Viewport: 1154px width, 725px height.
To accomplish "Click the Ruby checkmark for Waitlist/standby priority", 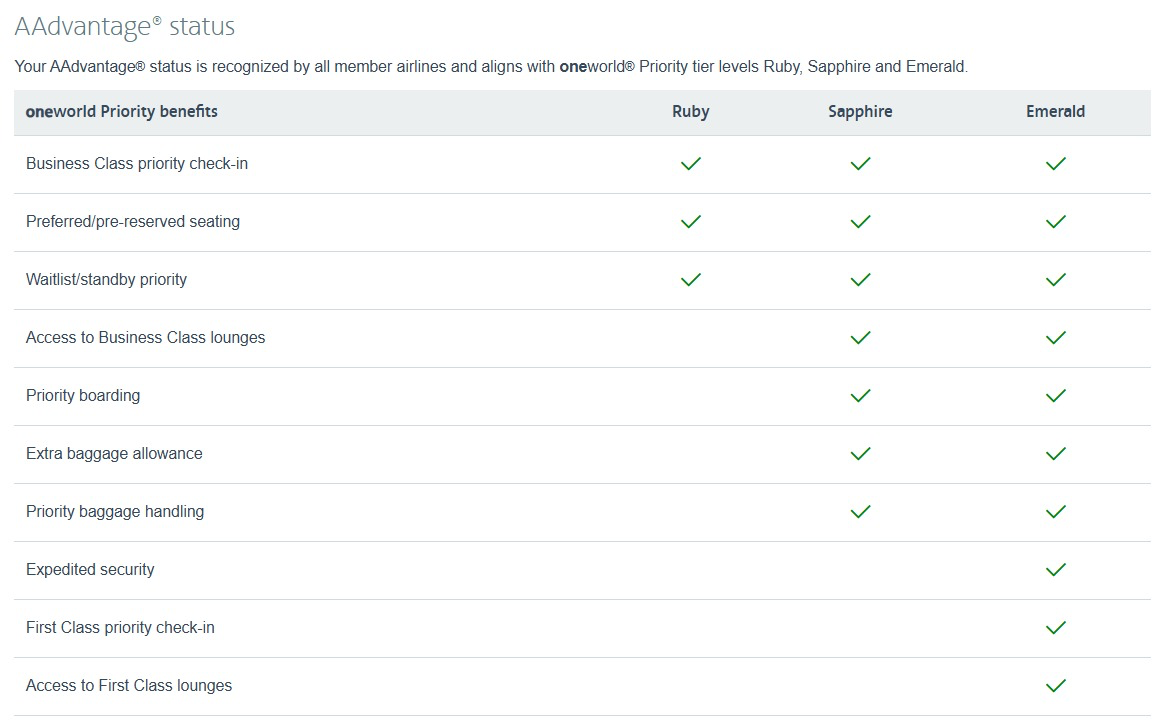I will point(690,280).
